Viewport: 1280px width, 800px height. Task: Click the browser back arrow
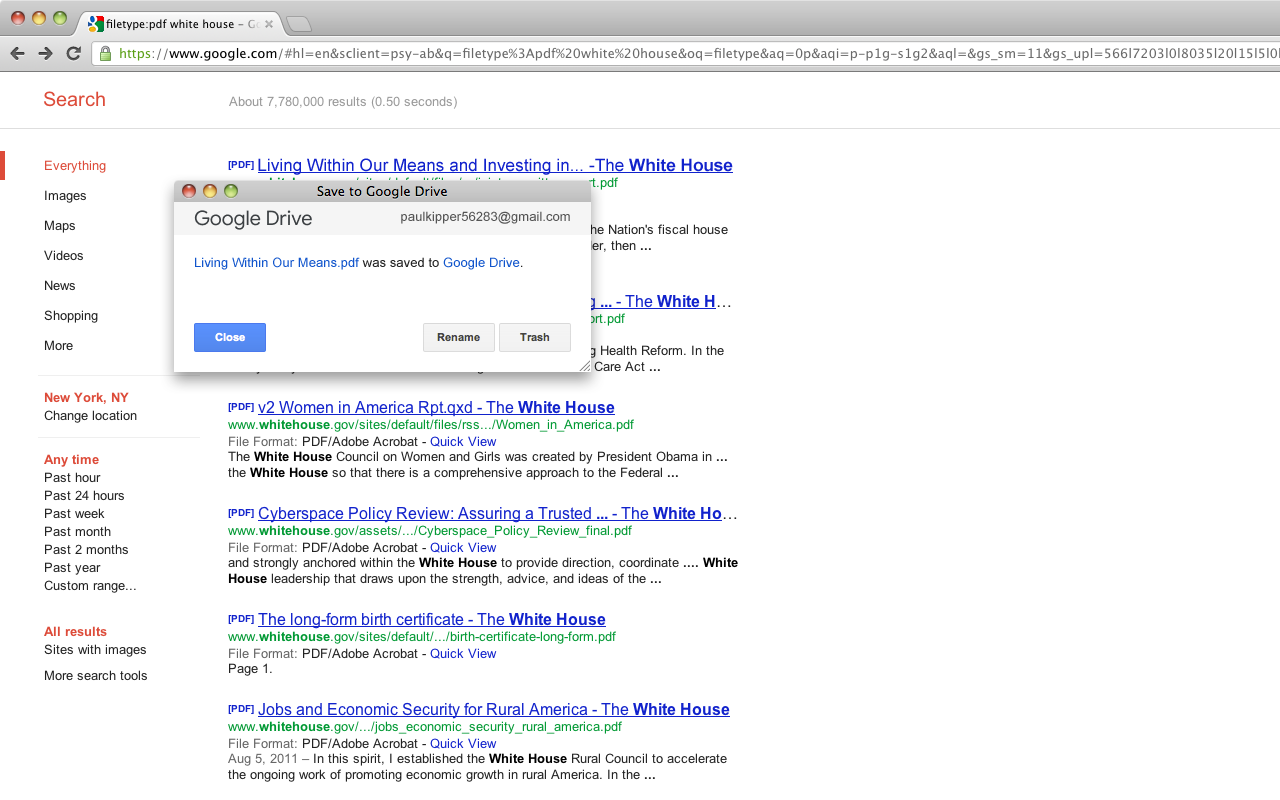pyautogui.click(x=17, y=53)
